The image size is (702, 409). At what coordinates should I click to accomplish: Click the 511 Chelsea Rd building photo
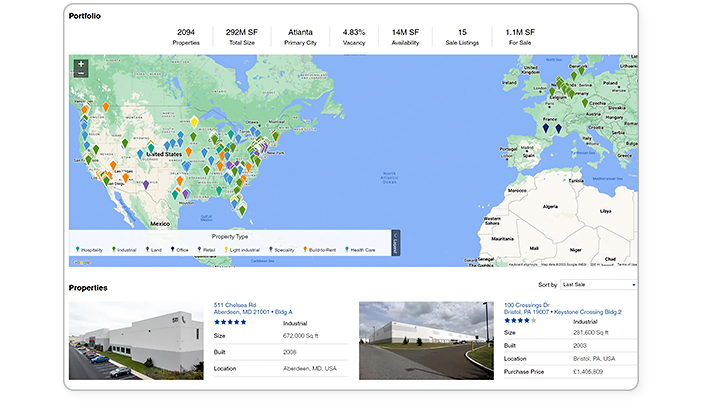pos(136,340)
